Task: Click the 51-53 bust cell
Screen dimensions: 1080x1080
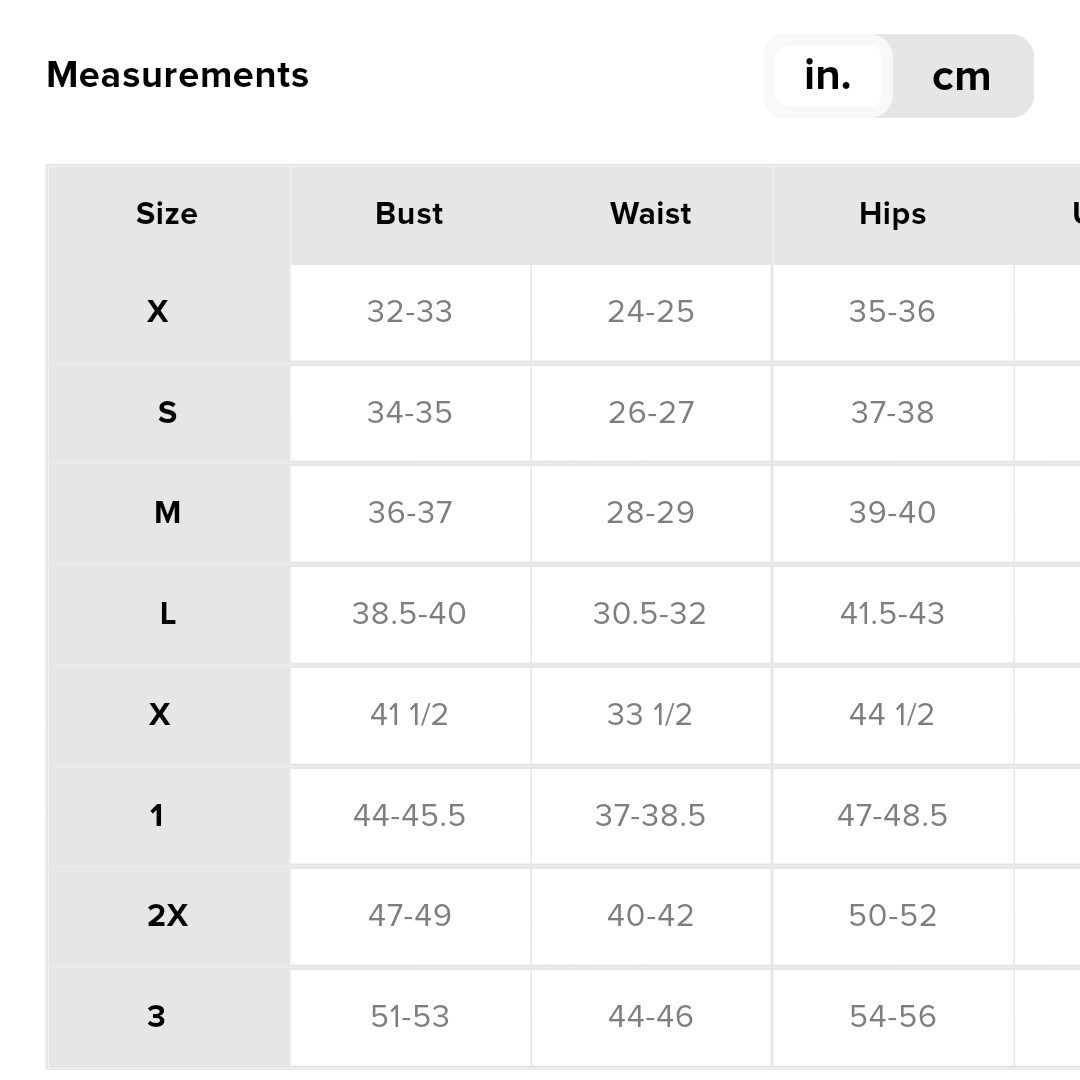Action: (x=410, y=1017)
